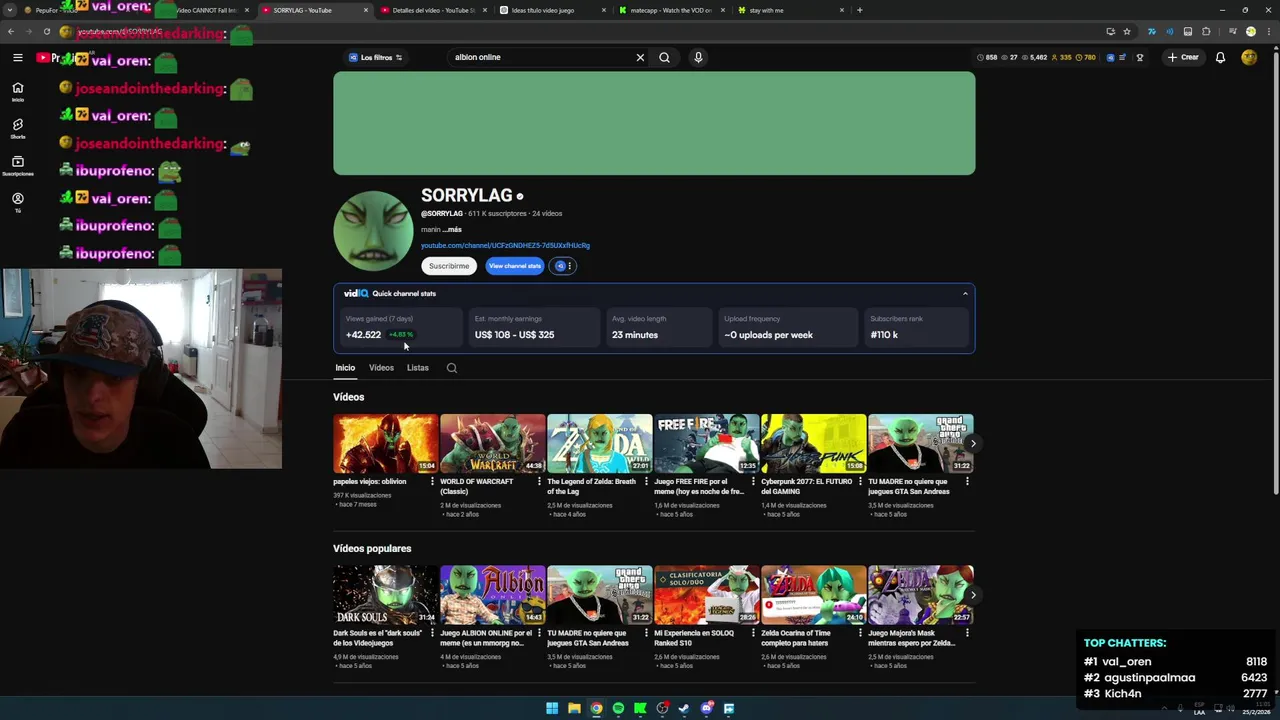Open the youtube.com/channel link
This screenshot has width=1280, height=720.
pyautogui.click(x=505, y=245)
